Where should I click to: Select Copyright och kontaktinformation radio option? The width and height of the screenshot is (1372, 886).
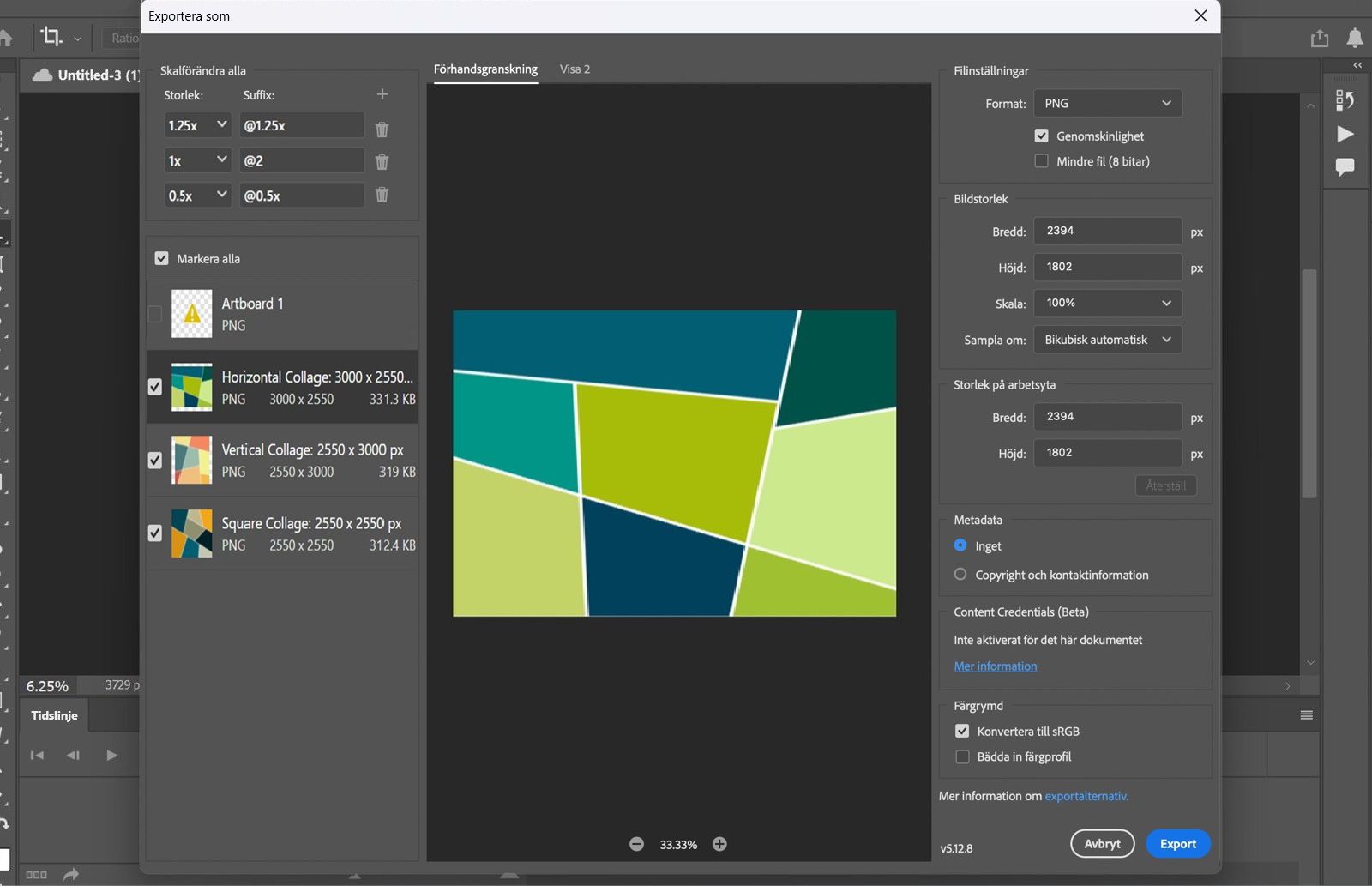pos(960,575)
